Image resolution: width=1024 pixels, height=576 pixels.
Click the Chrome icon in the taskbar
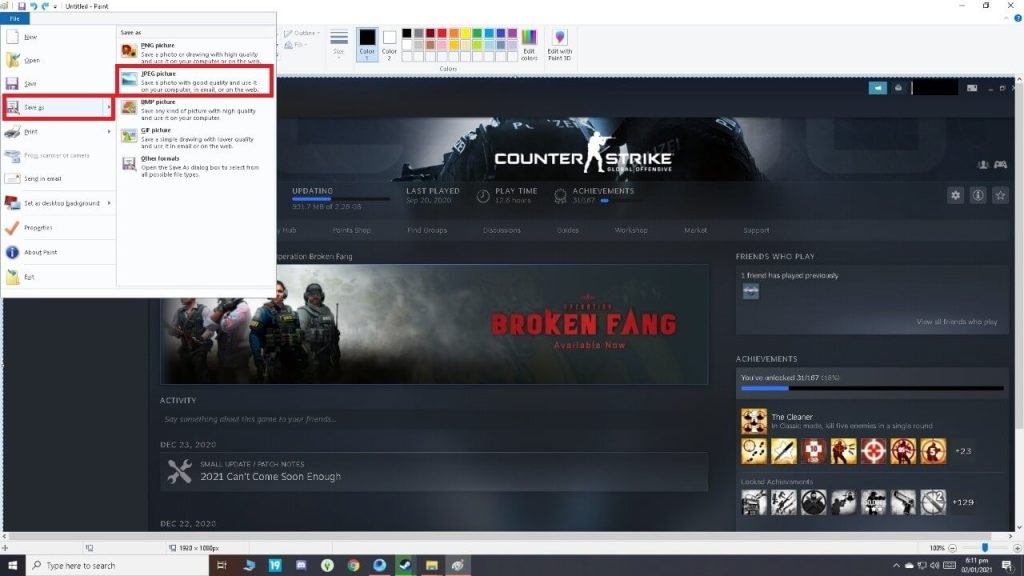click(x=353, y=566)
